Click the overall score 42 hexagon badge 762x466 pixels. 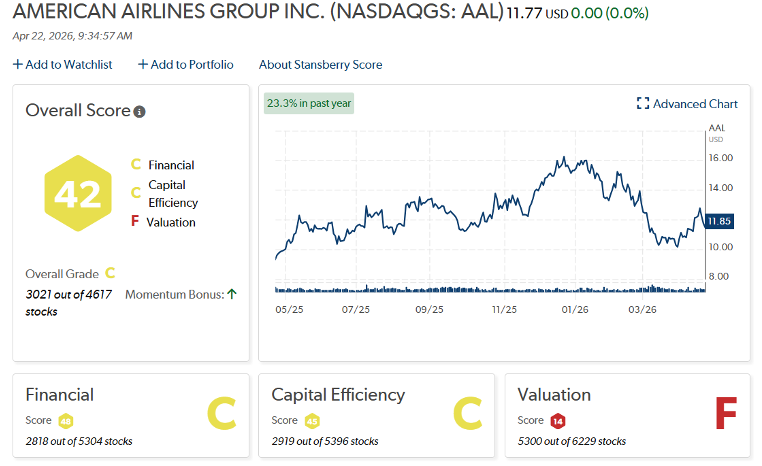[76, 194]
